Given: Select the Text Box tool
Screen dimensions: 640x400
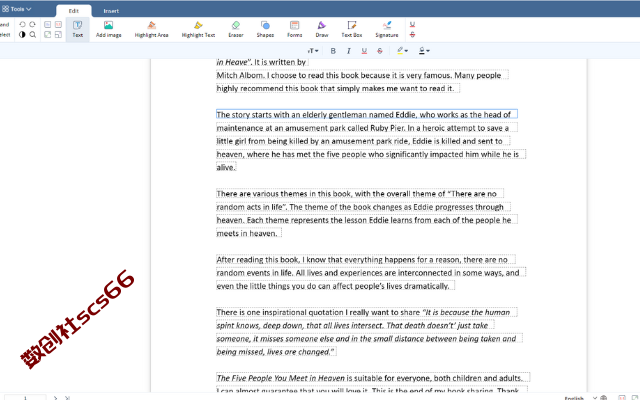Looking at the screenshot, I should coord(352,29).
